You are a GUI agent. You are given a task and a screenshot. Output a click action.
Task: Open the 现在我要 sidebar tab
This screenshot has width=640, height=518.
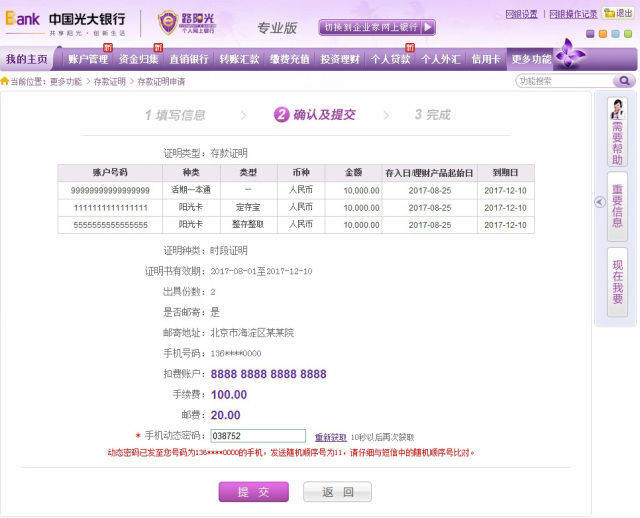click(617, 282)
